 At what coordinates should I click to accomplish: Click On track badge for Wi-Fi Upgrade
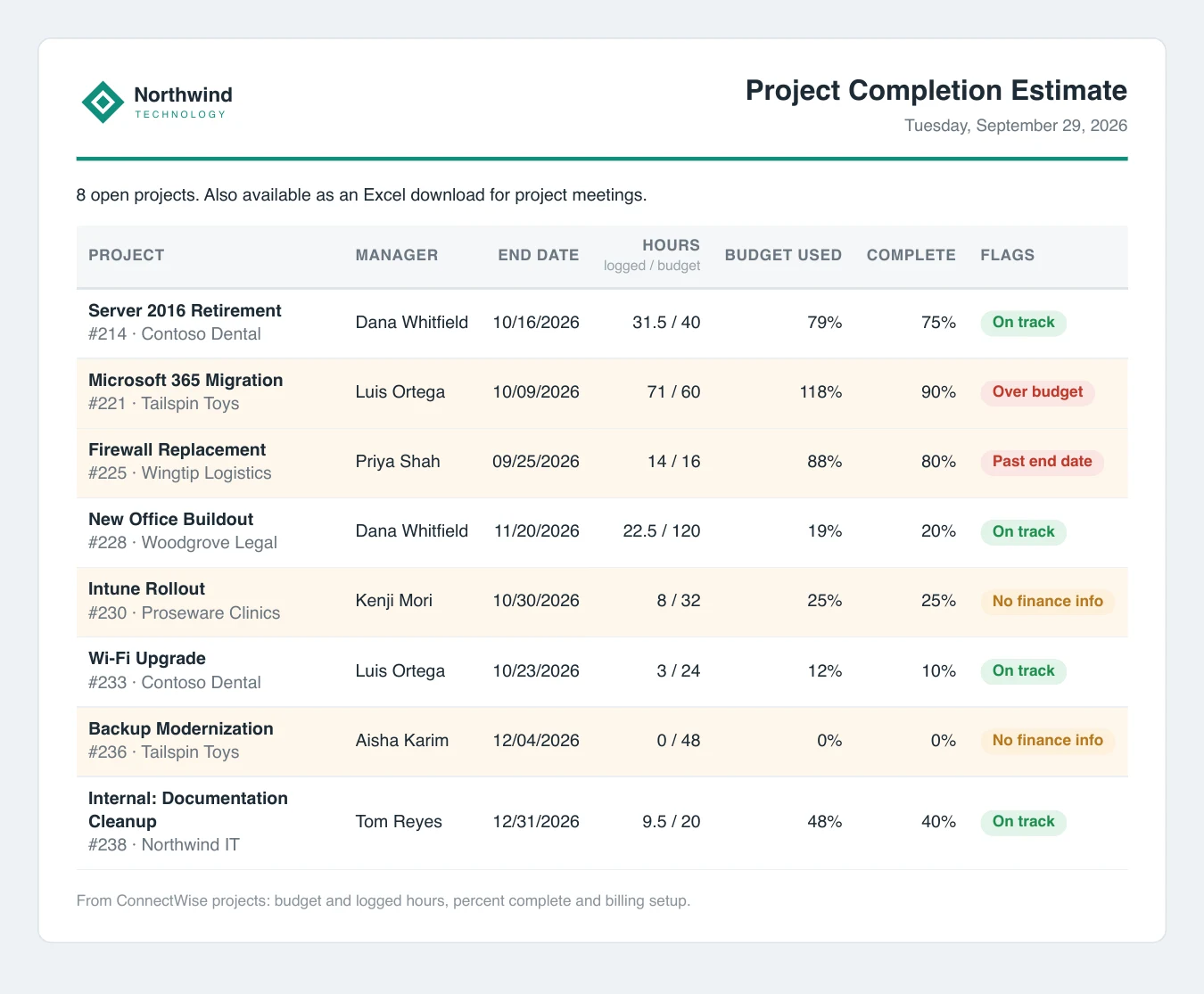click(x=1023, y=671)
